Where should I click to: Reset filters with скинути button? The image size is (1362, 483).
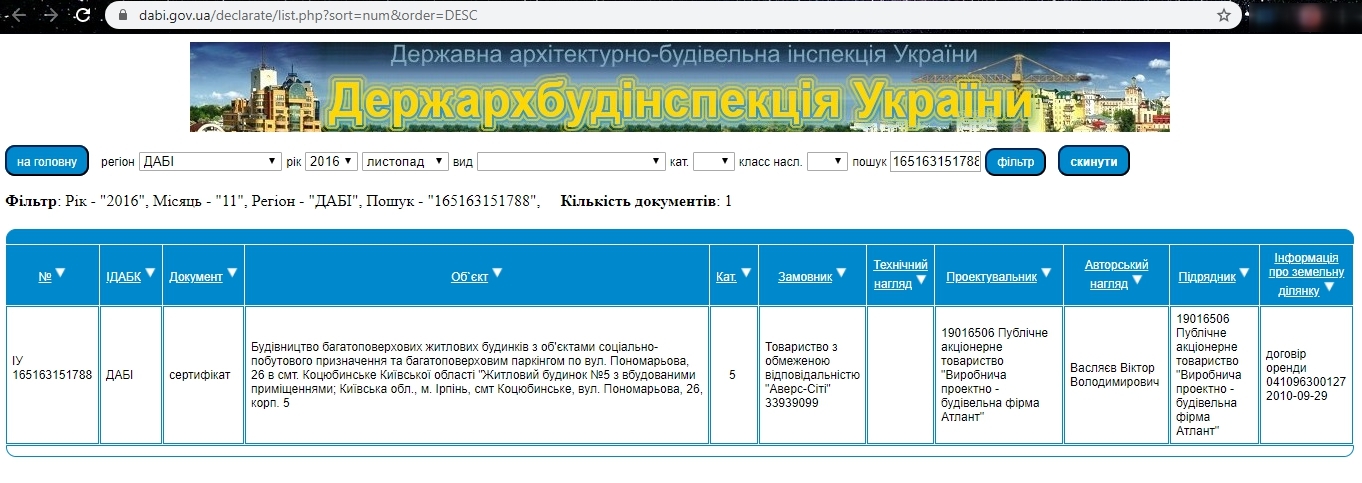[1094, 161]
